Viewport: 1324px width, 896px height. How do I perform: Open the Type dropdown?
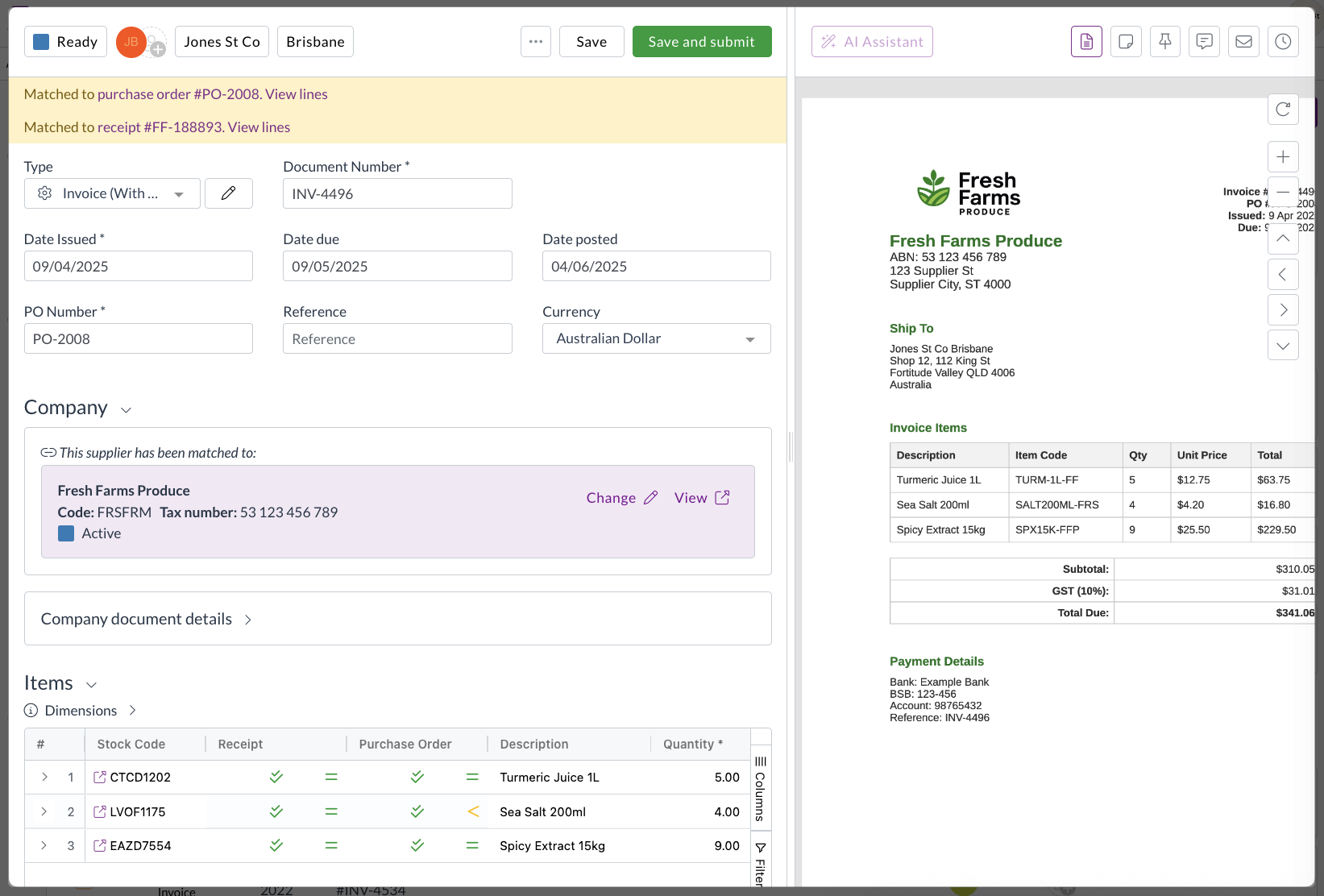pos(112,193)
